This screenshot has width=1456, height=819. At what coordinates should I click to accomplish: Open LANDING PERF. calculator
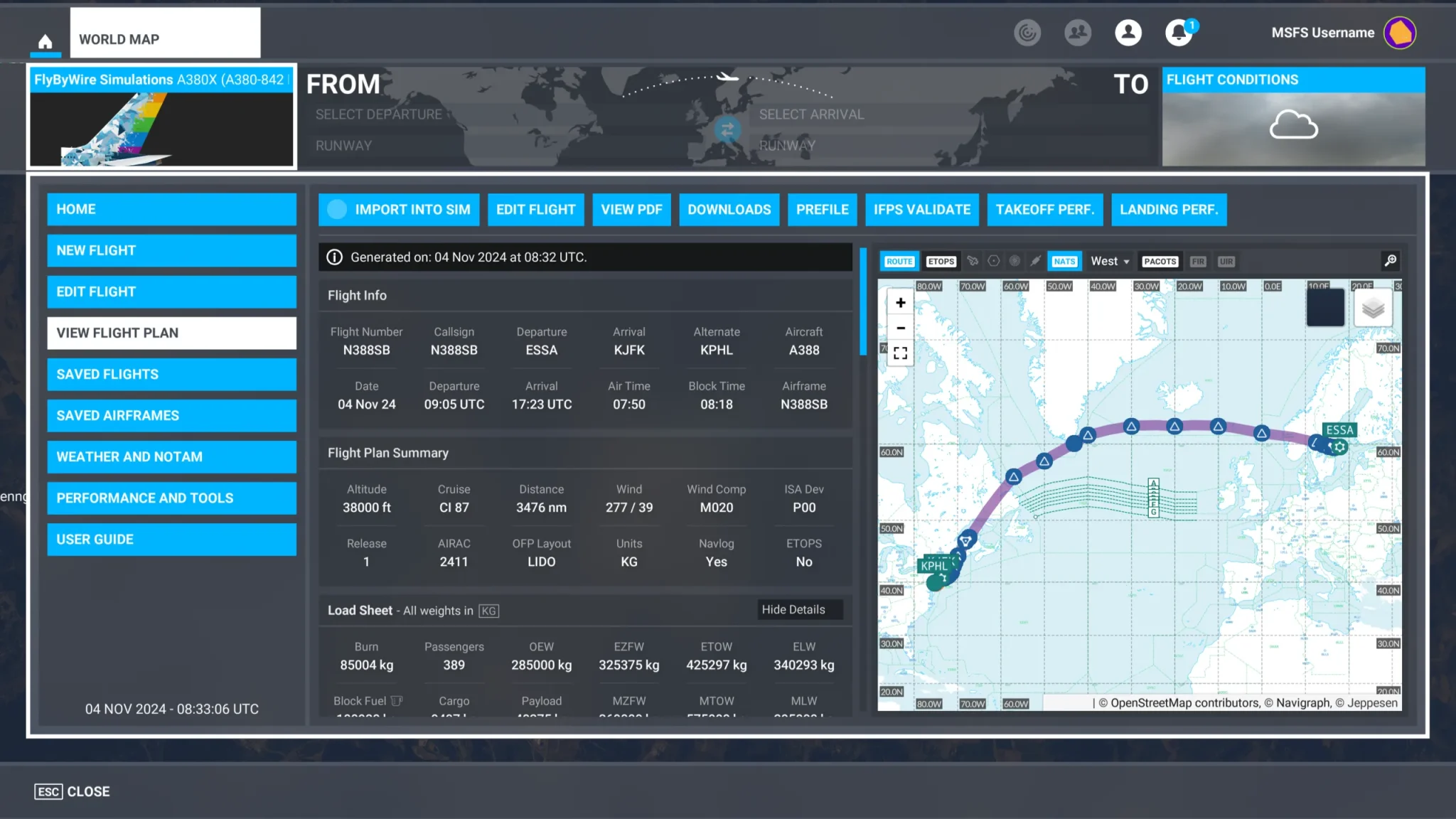click(1169, 209)
